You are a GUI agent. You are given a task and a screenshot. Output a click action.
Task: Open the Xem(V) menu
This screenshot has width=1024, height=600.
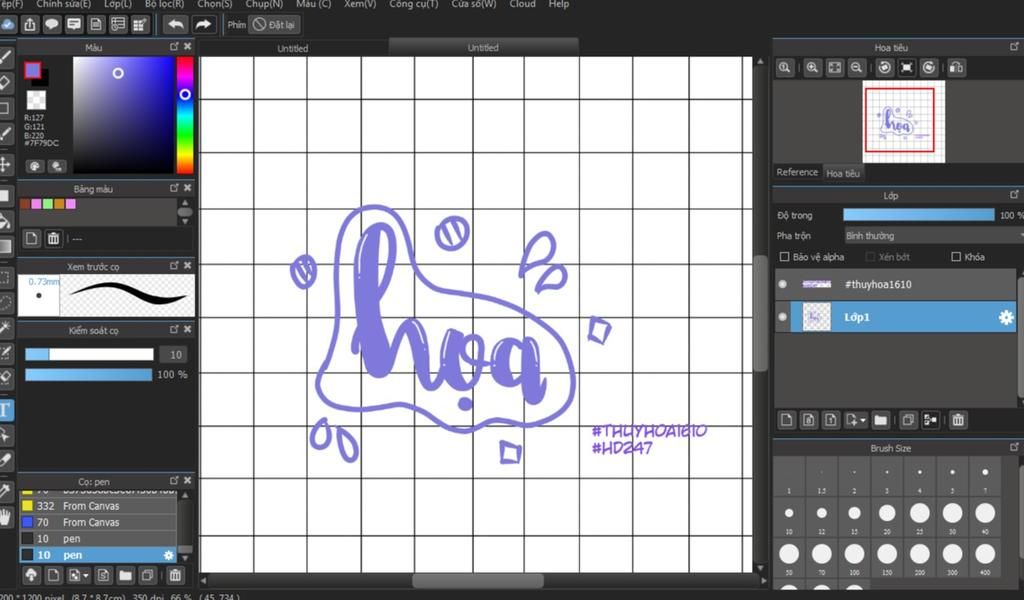[x=360, y=4]
